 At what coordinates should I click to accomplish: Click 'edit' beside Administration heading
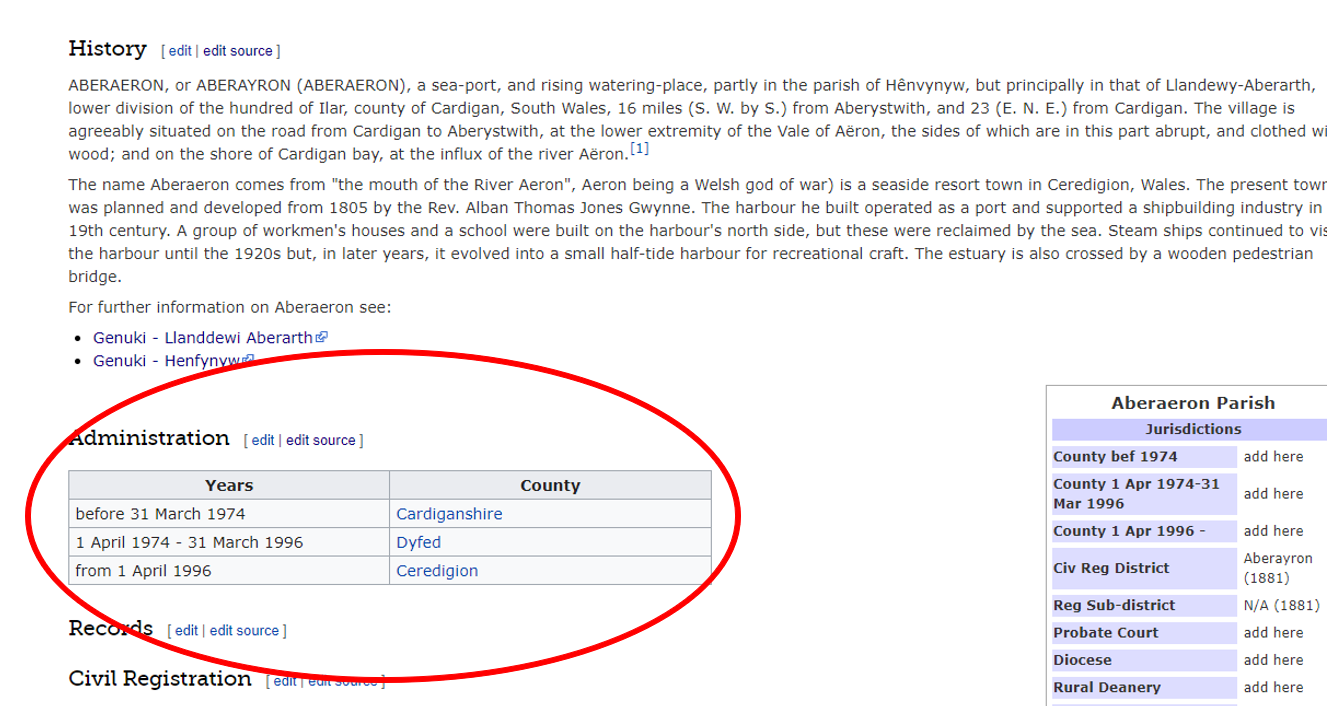click(x=263, y=440)
